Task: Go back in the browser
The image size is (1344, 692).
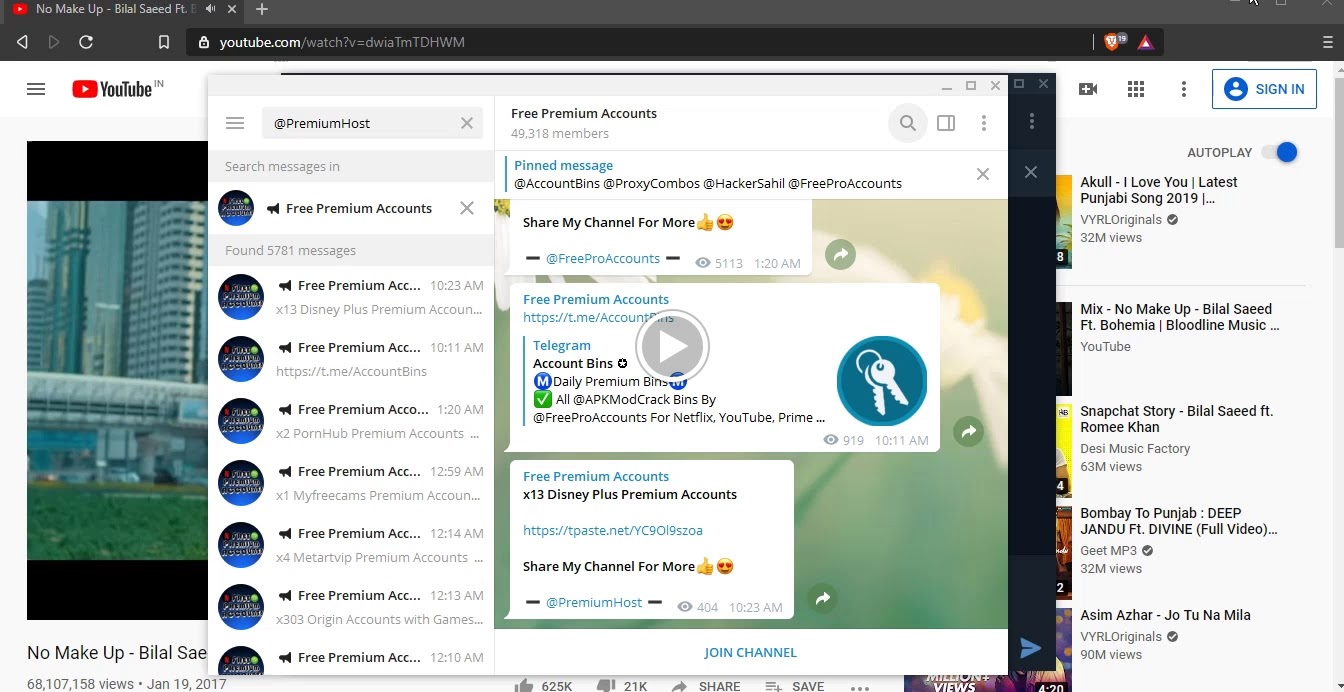Action: tap(22, 42)
